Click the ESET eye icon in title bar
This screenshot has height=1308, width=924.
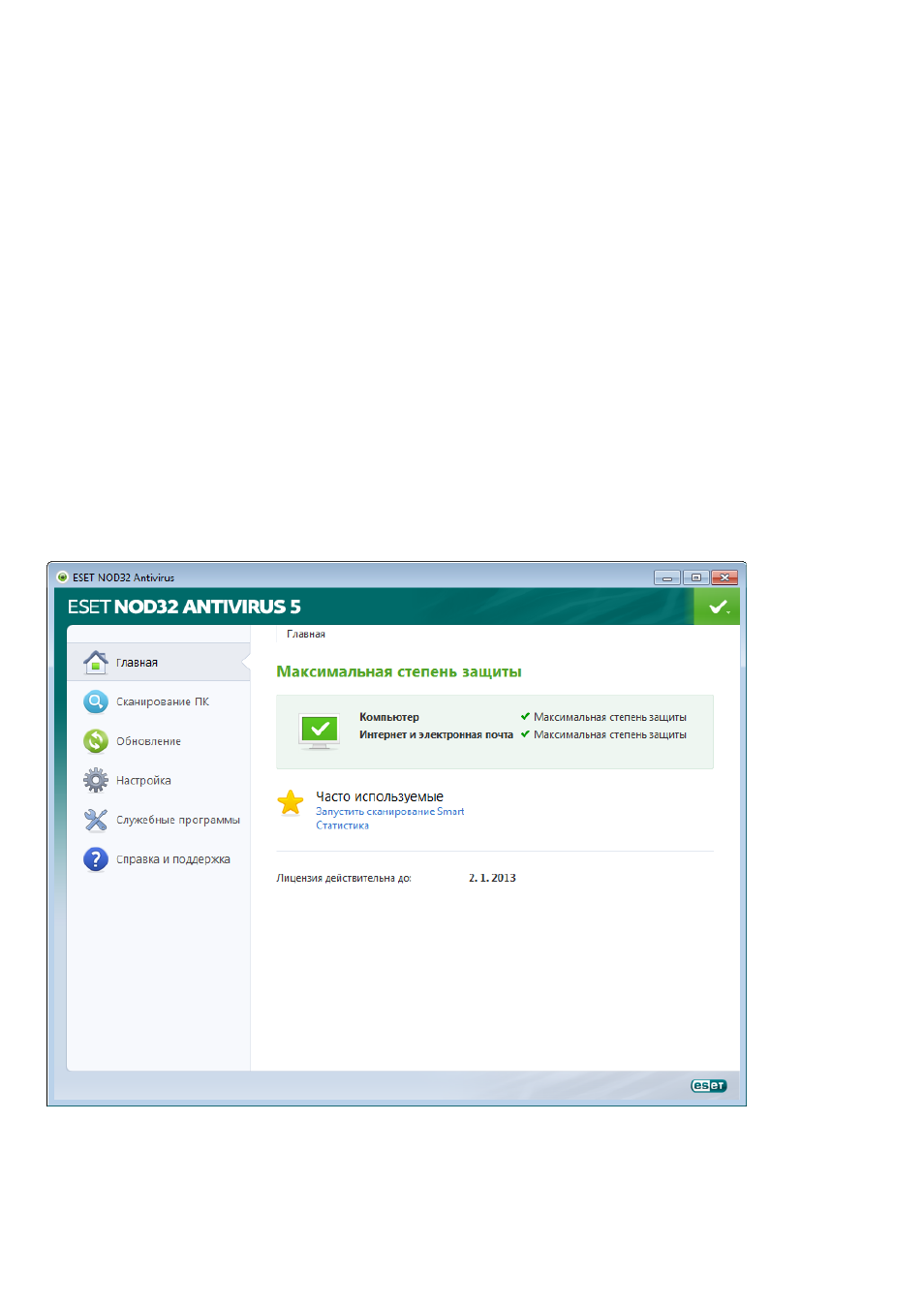[x=62, y=577]
